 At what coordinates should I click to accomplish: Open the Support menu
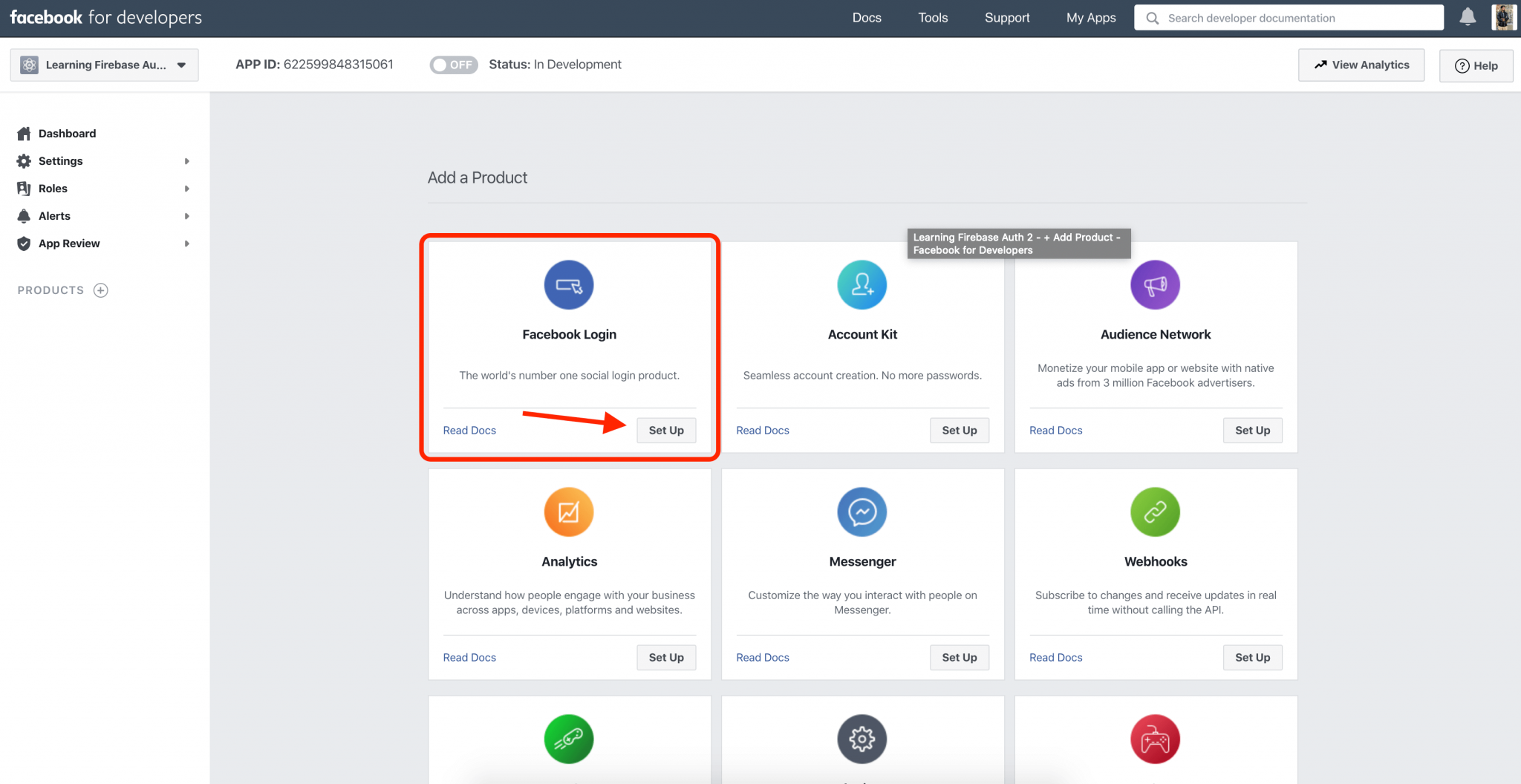coord(1007,18)
